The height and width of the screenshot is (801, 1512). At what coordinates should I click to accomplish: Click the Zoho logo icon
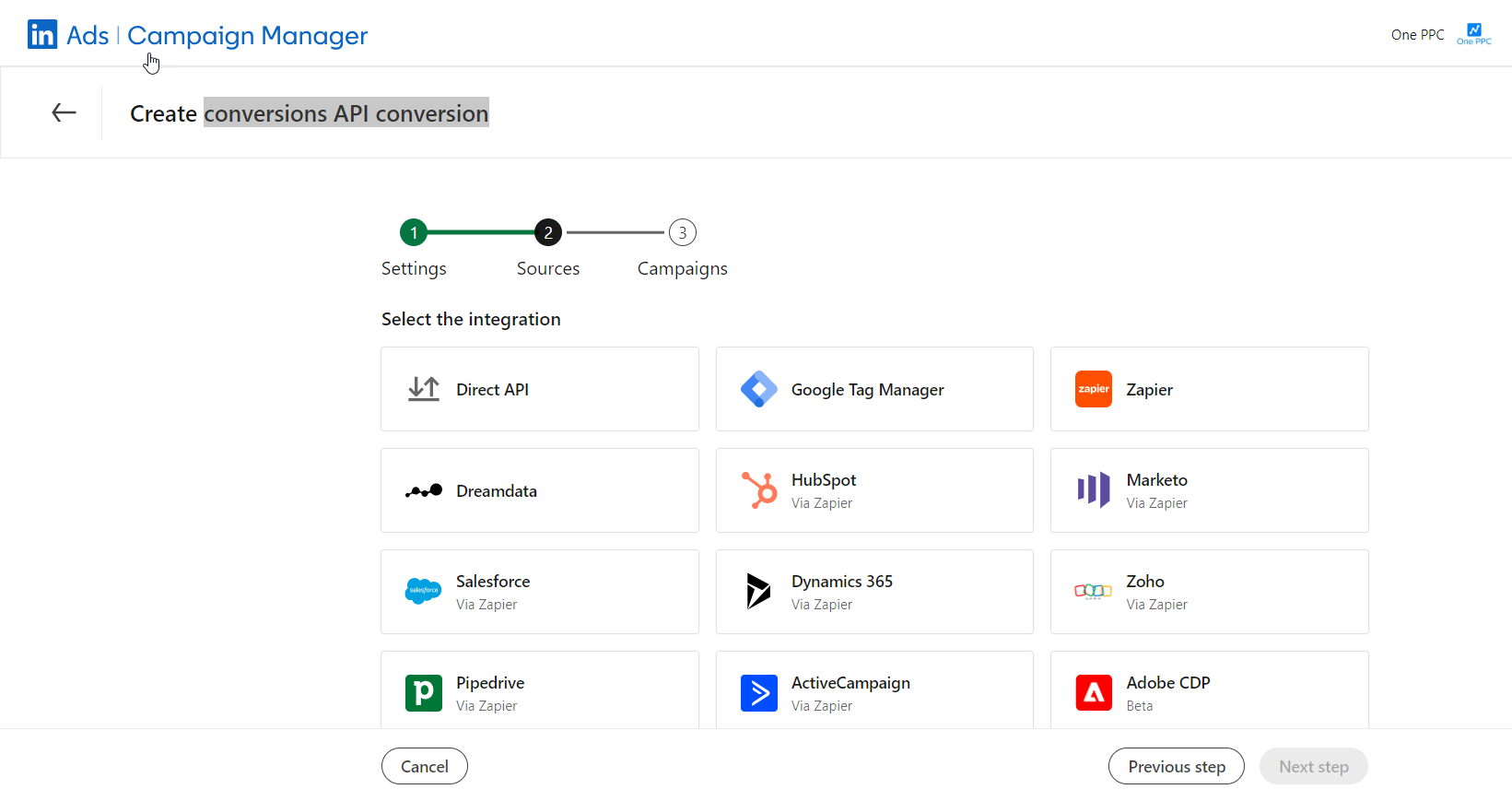click(1094, 591)
